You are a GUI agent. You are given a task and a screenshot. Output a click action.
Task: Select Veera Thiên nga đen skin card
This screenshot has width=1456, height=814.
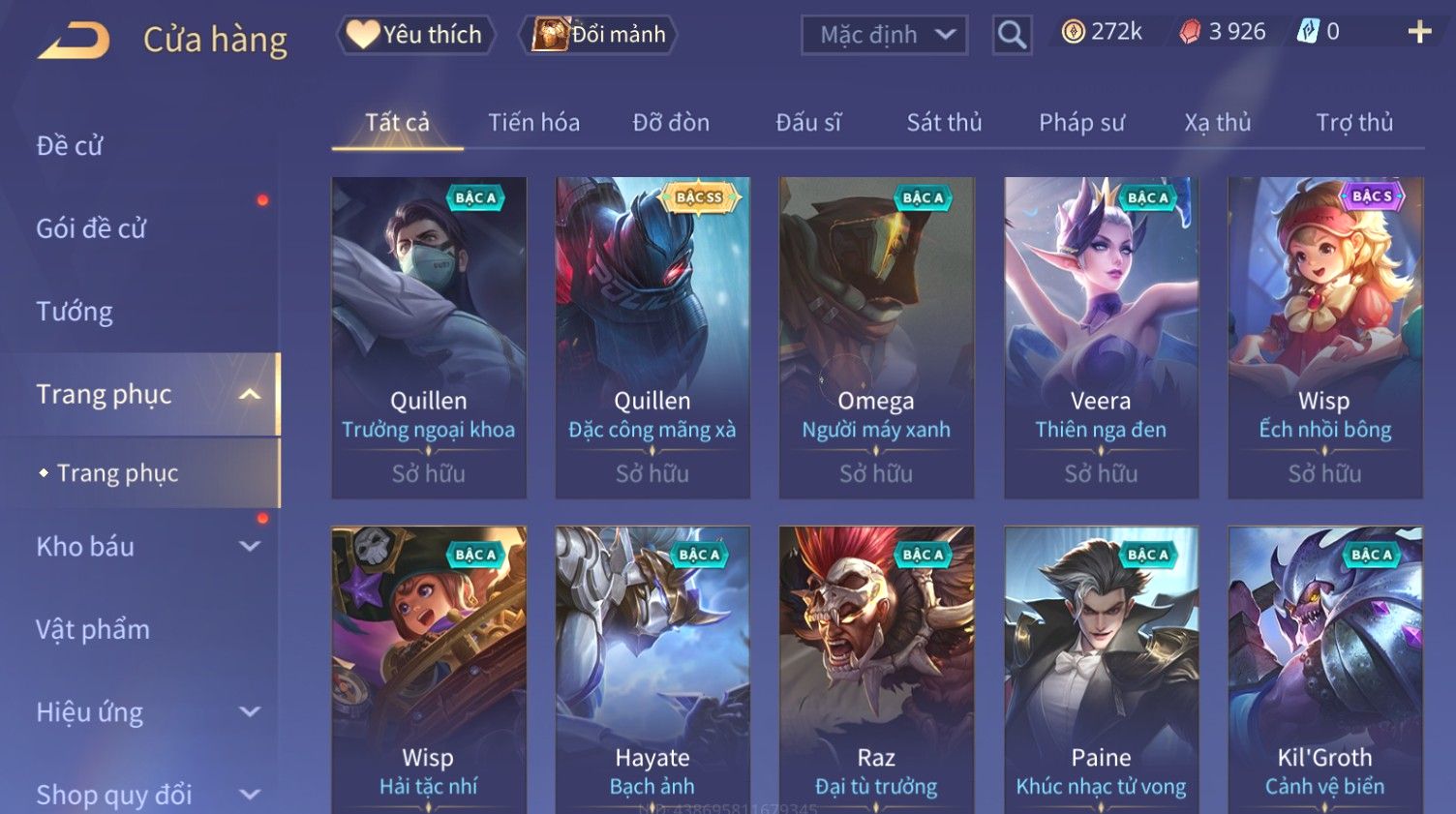pyautogui.click(x=1101, y=338)
